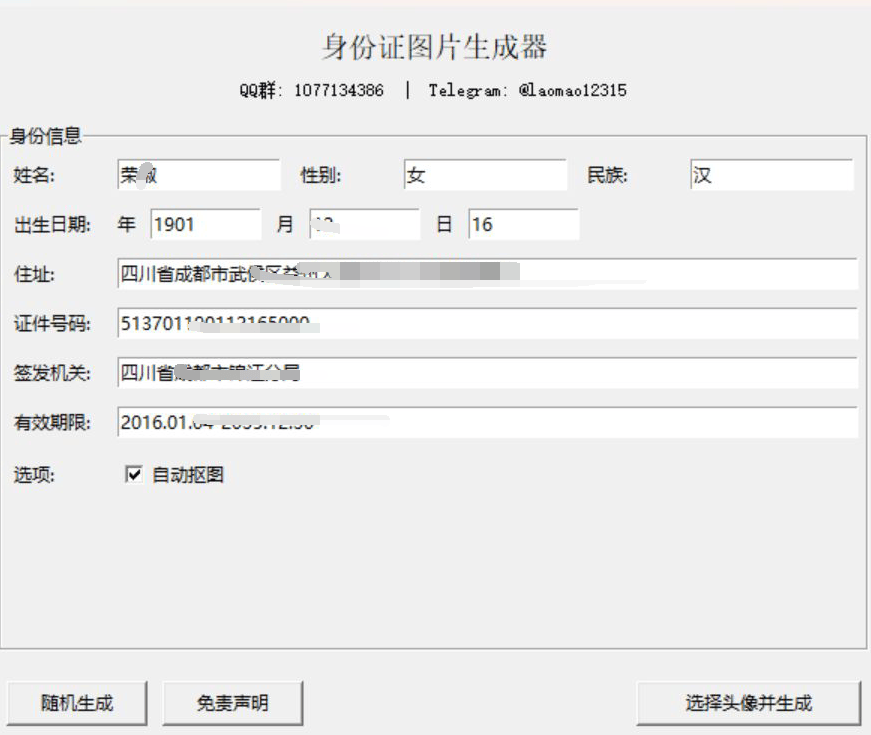
Task: Click the birth year (年) field
Action: (x=205, y=225)
